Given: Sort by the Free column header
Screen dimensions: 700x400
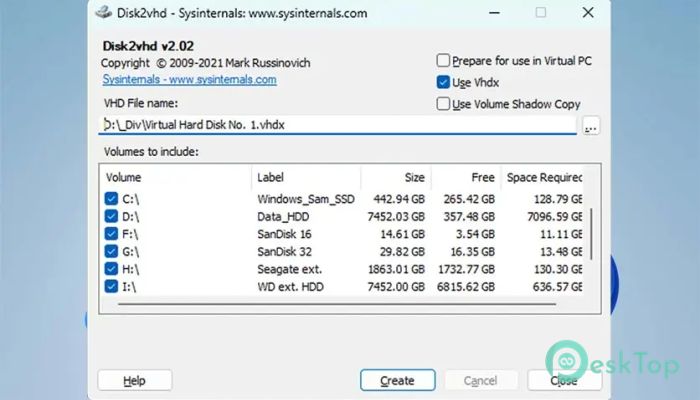Looking at the screenshot, I should click(x=466, y=177).
